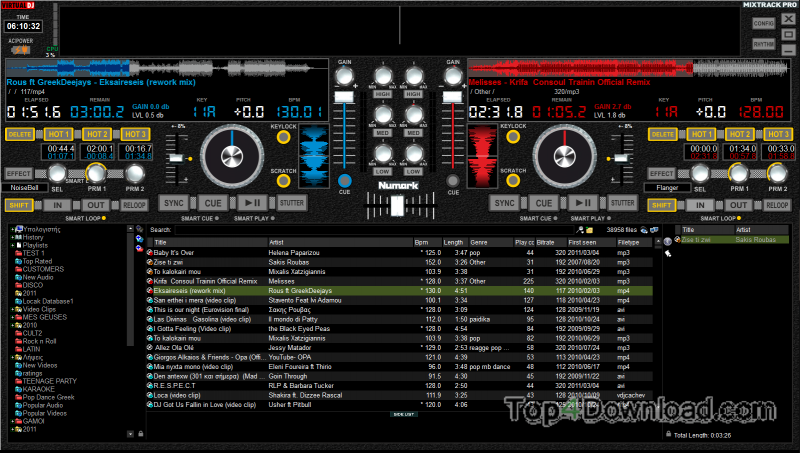Click right deck pitch slider
800x453 pixels.
coord(621,158)
